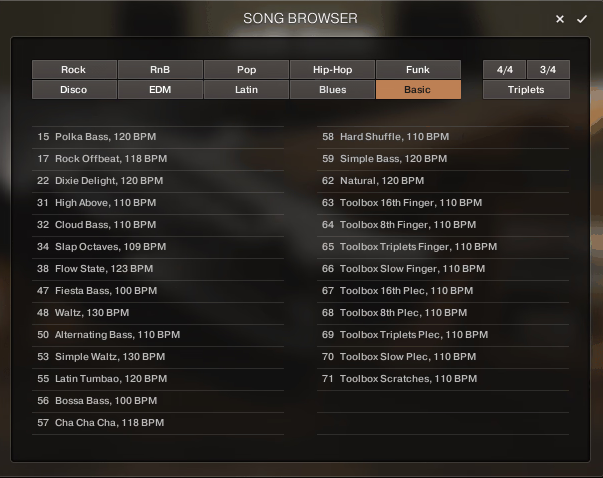The width and height of the screenshot is (603, 478).
Task: Toggle the EDM genre filter
Action: pos(160,90)
